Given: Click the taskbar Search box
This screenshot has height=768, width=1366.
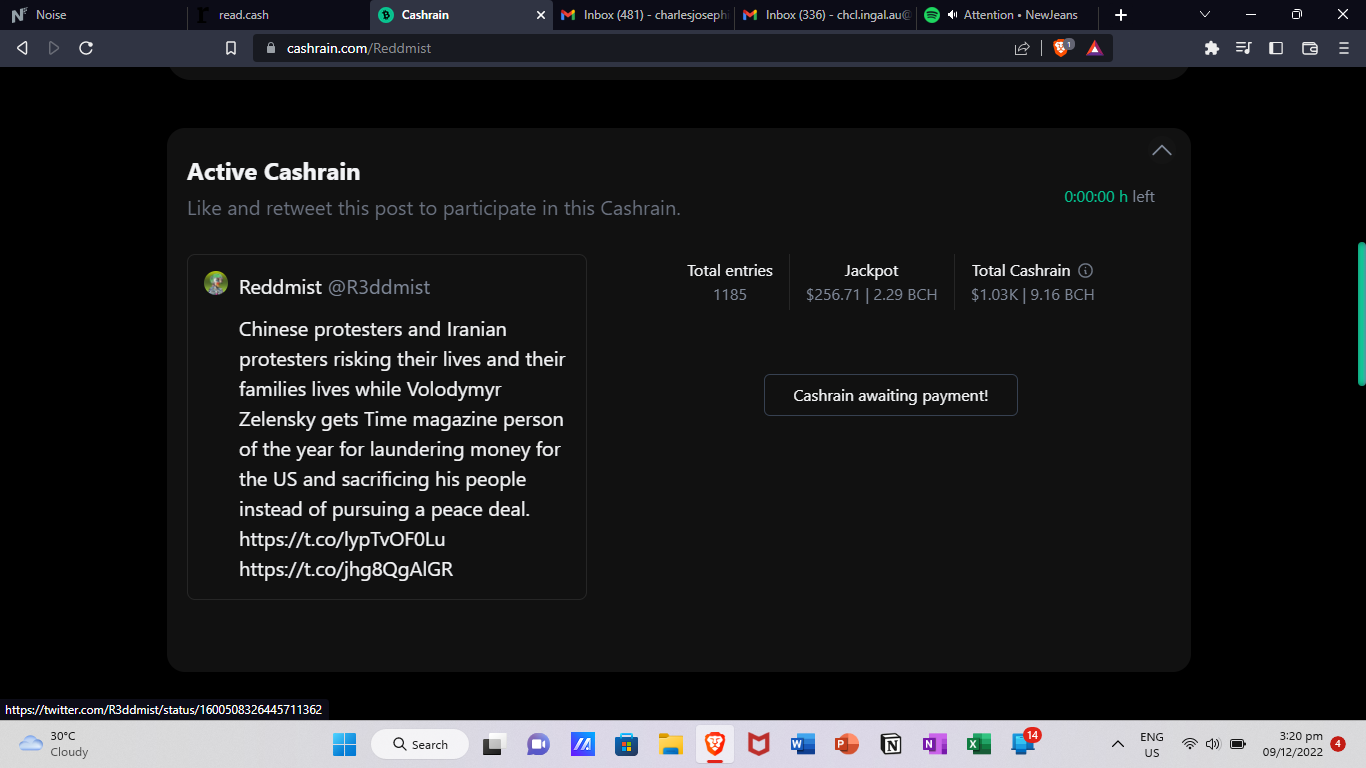Looking at the screenshot, I should pos(420,744).
